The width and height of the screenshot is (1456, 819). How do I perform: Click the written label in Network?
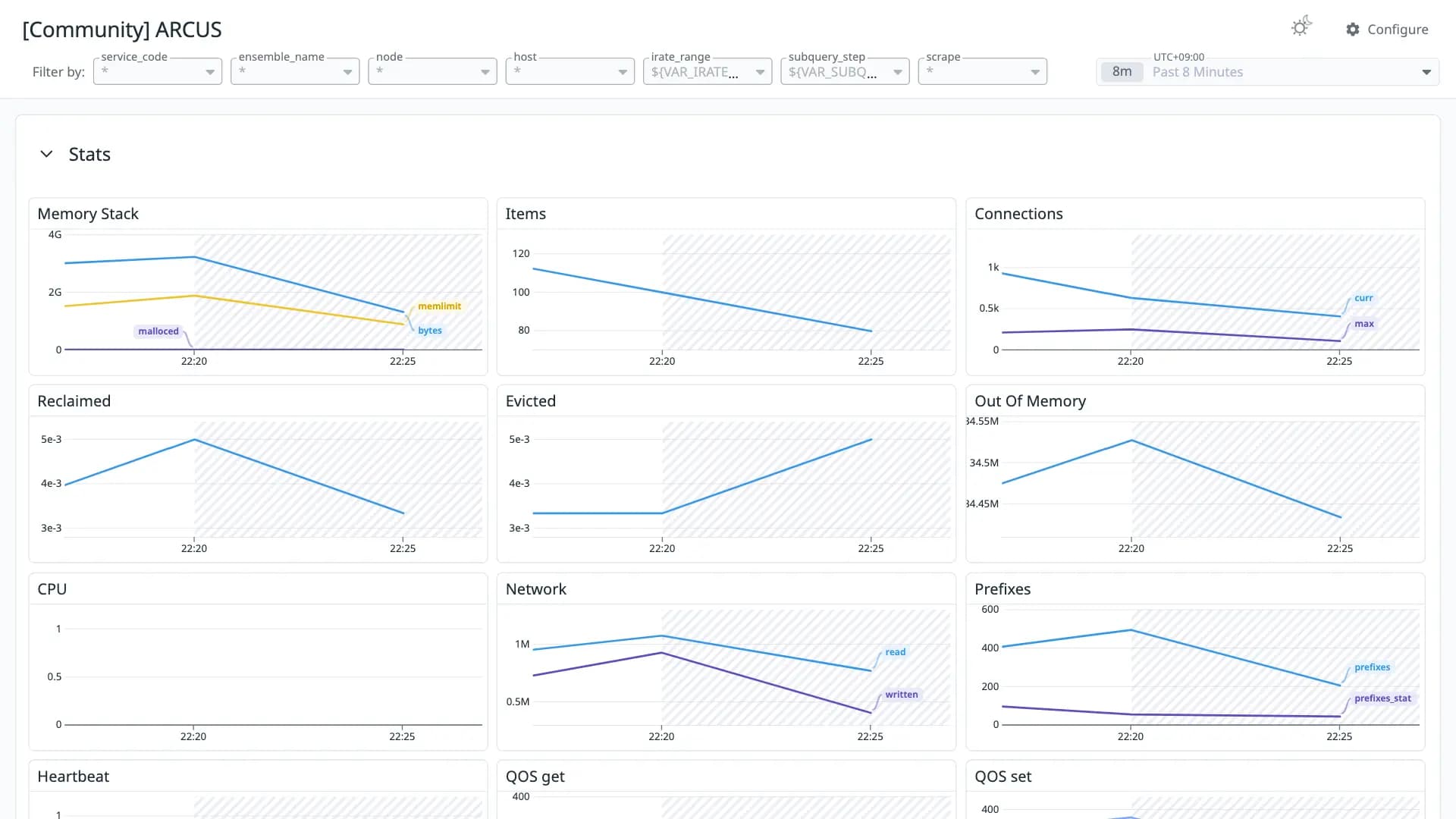[x=902, y=695]
